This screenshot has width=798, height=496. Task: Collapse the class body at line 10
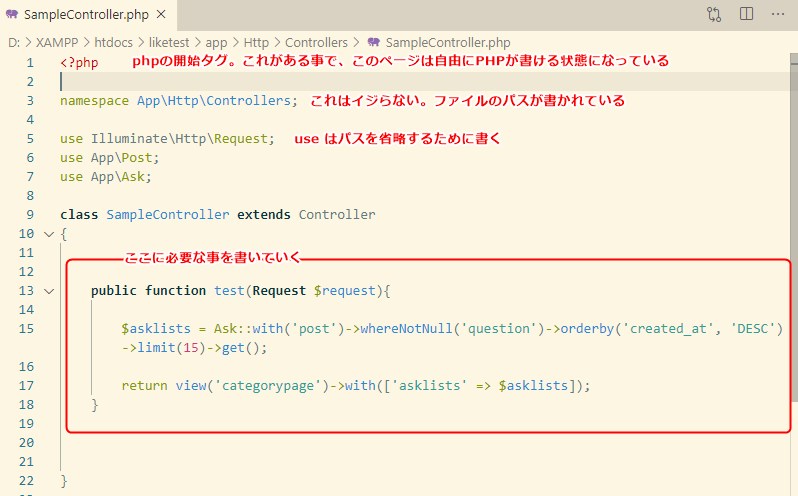(48, 234)
